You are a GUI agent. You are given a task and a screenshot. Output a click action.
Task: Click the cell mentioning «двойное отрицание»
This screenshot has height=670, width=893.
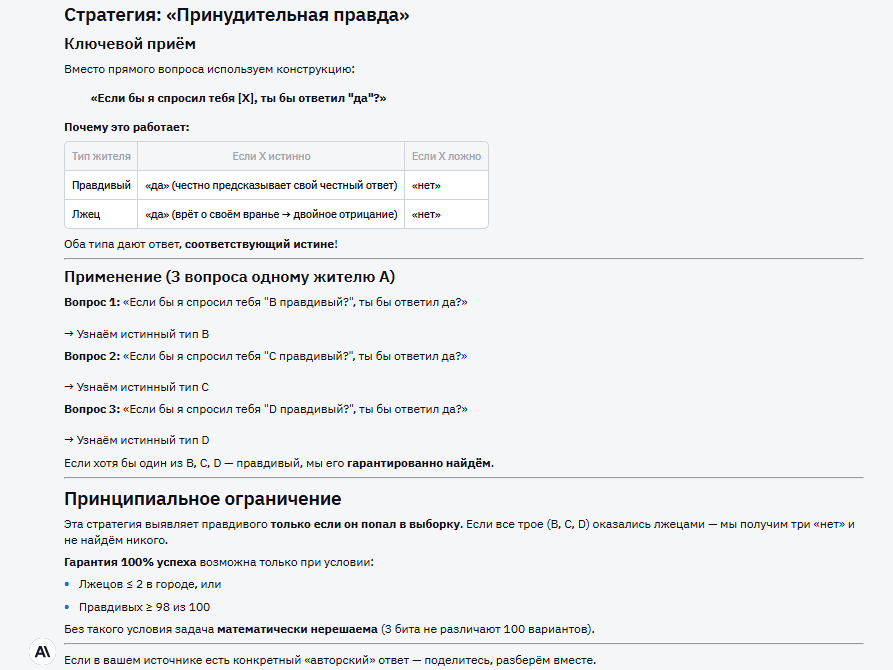tap(271, 214)
